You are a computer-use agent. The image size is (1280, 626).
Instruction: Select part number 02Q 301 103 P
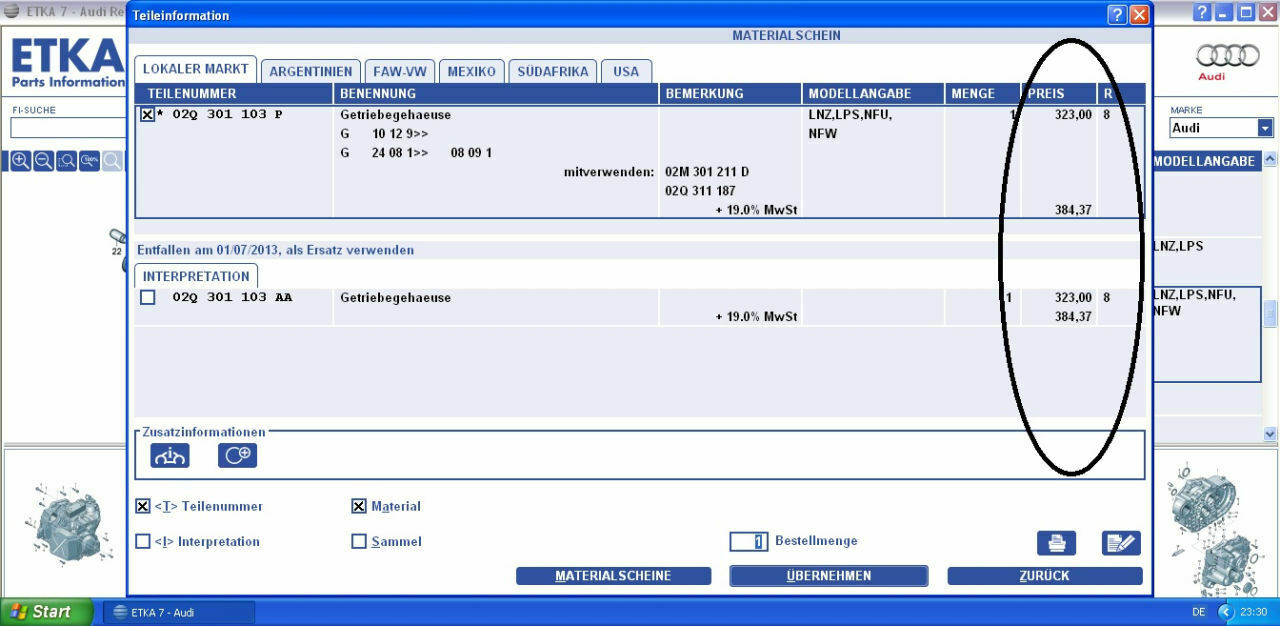[227, 115]
